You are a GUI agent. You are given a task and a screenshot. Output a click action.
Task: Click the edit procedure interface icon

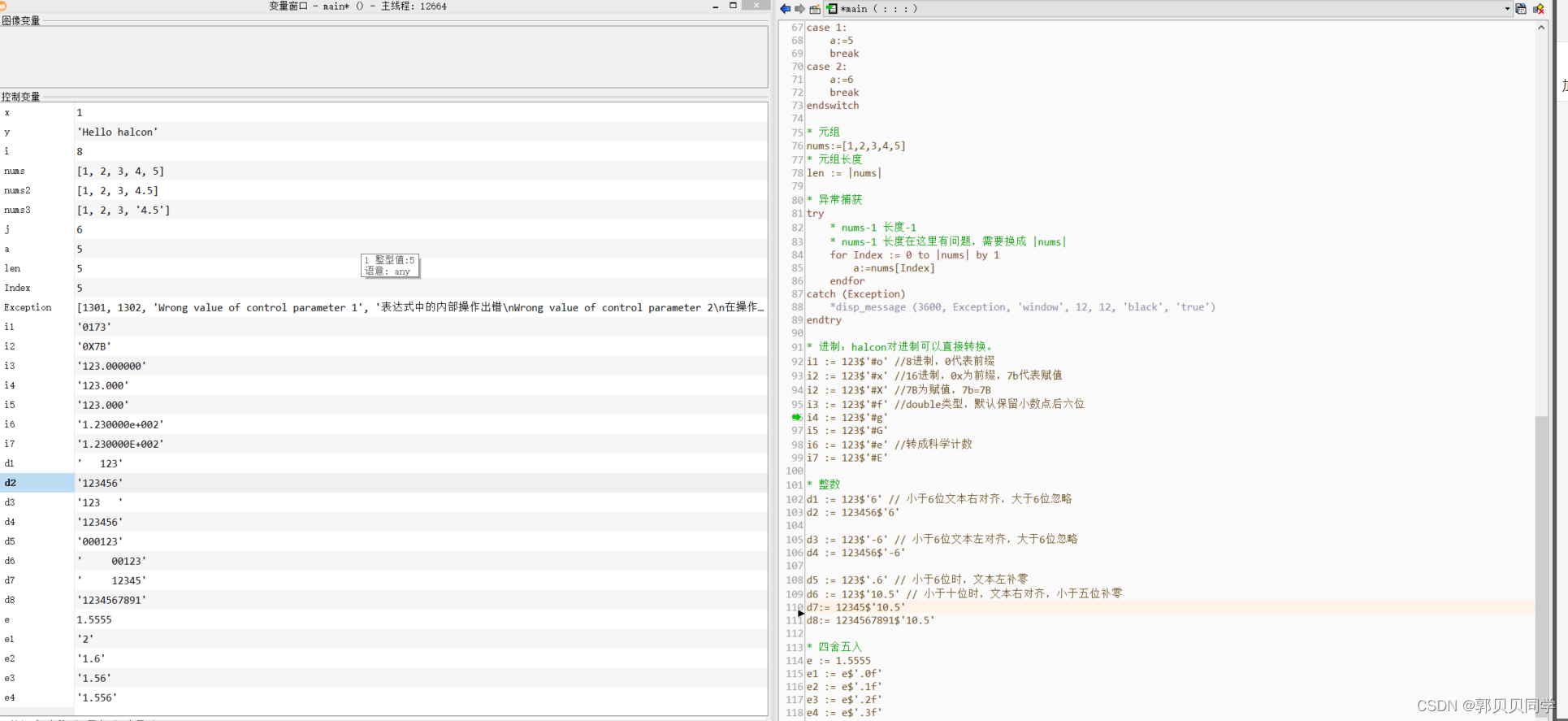pyautogui.click(x=1521, y=8)
